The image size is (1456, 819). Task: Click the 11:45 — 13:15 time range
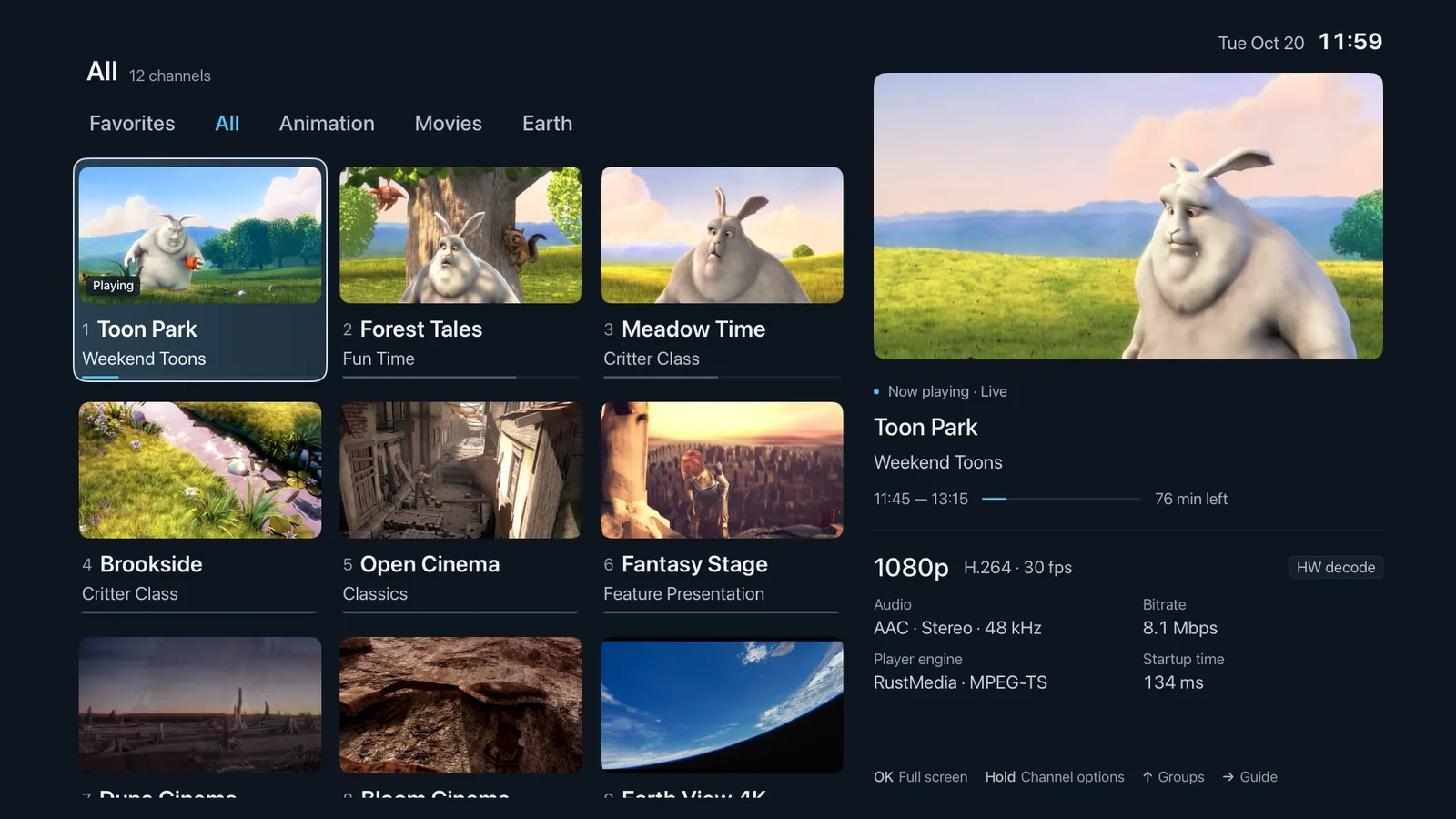coord(921,499)
